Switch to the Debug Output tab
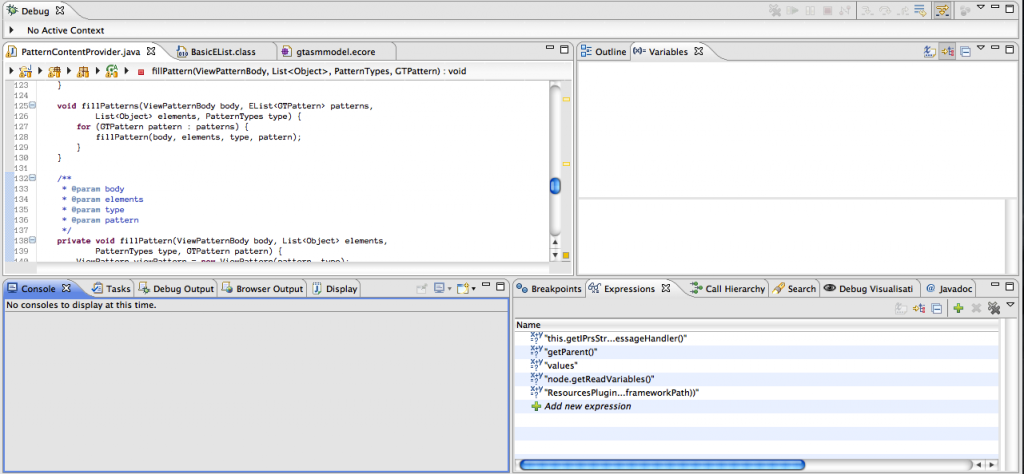1024x474 pixels. point(176,289)
